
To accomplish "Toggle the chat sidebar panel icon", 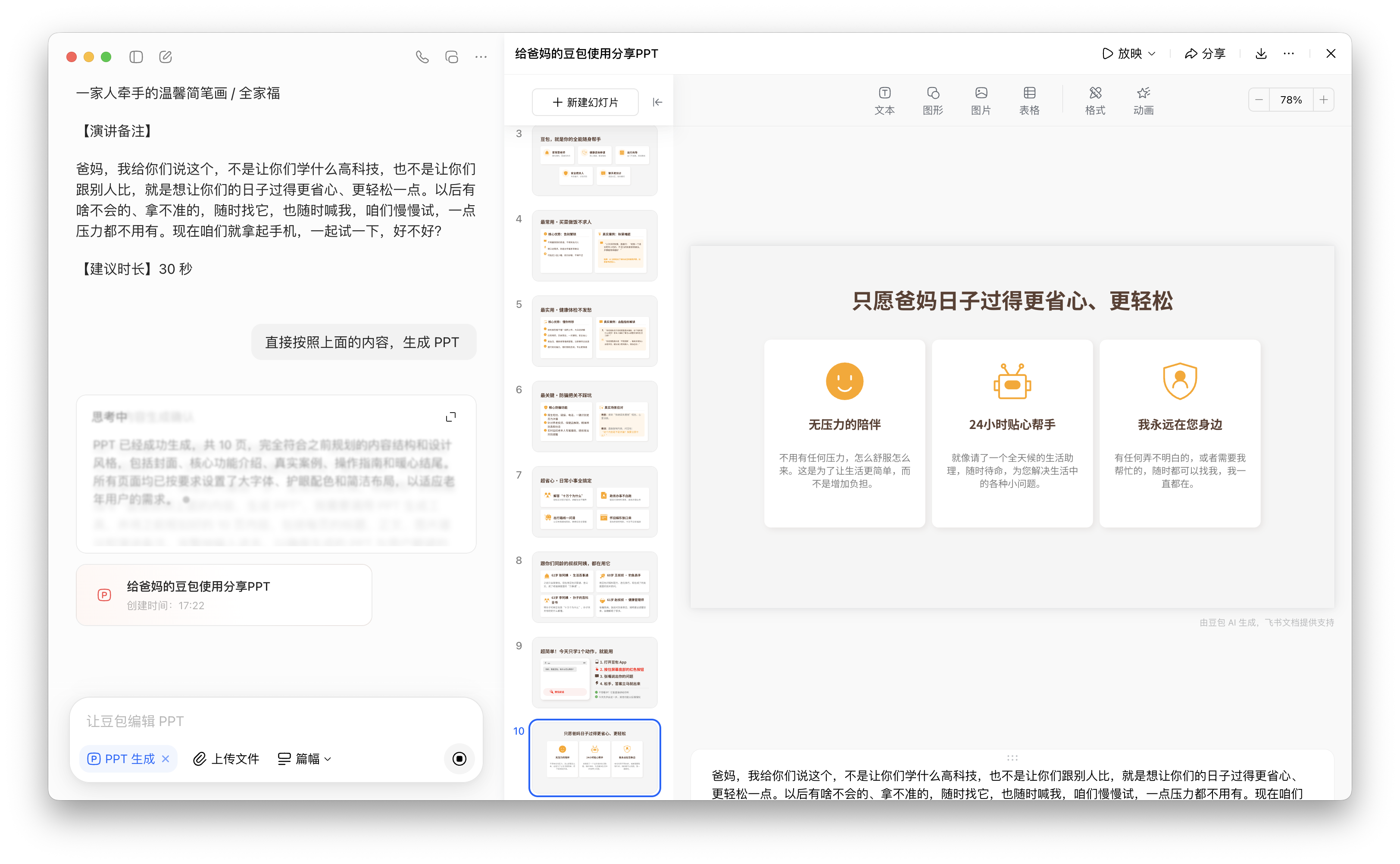I will [x=136, y=56].
